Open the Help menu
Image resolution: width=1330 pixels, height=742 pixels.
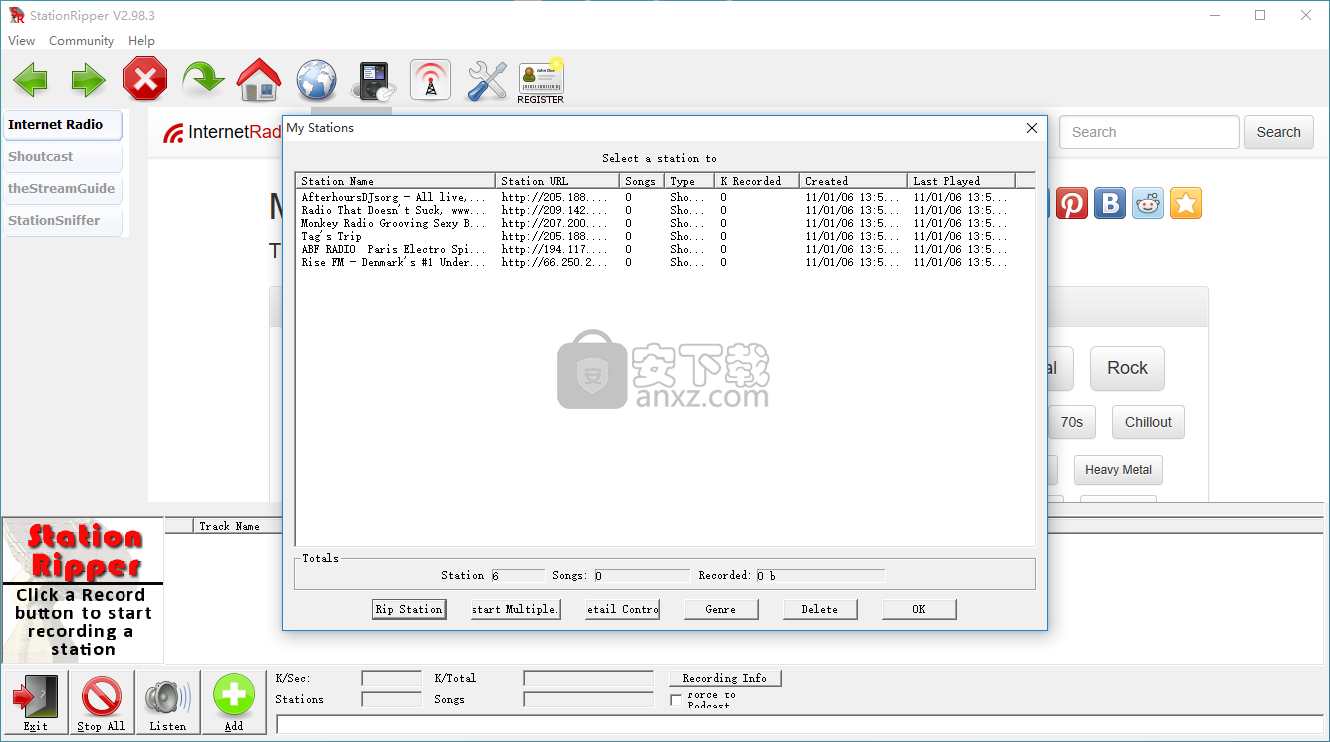coord(141,40)
